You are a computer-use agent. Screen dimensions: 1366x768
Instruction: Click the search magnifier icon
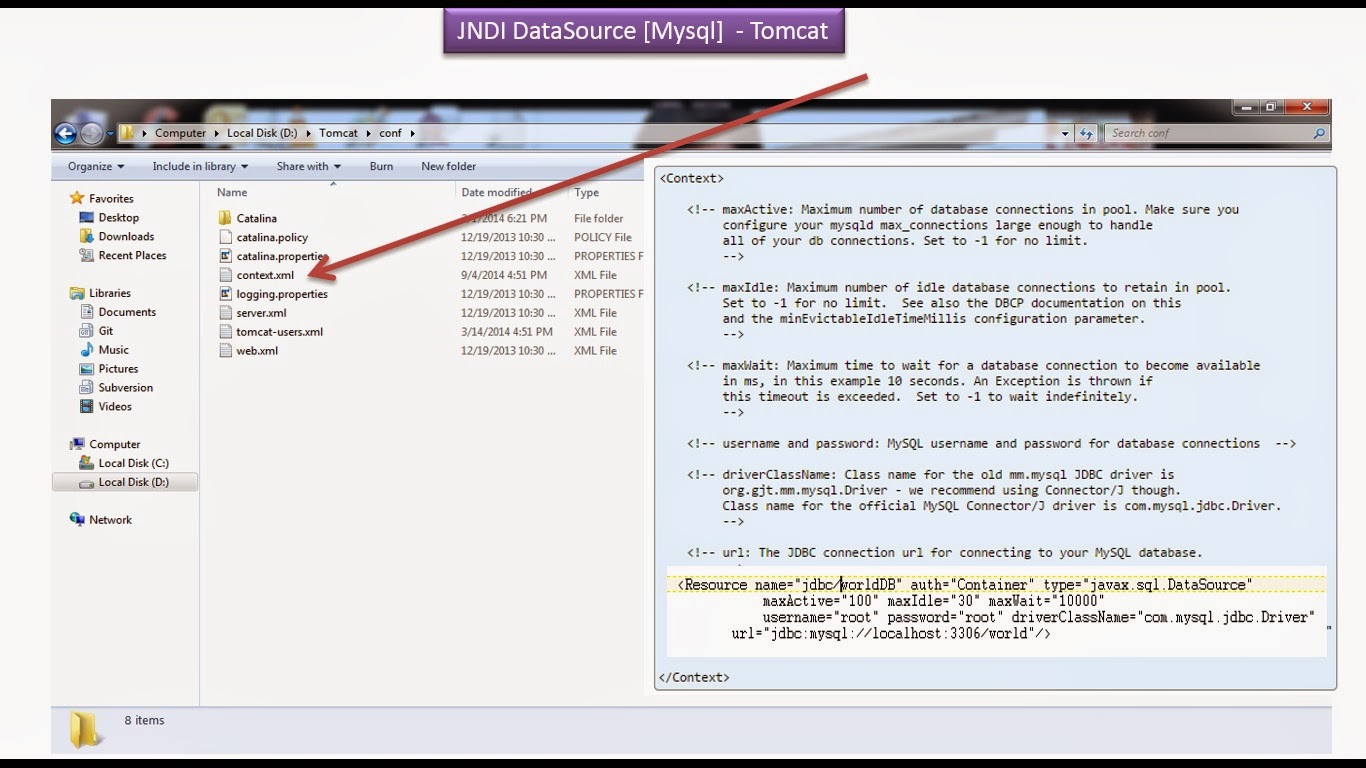coord(1319,133)
